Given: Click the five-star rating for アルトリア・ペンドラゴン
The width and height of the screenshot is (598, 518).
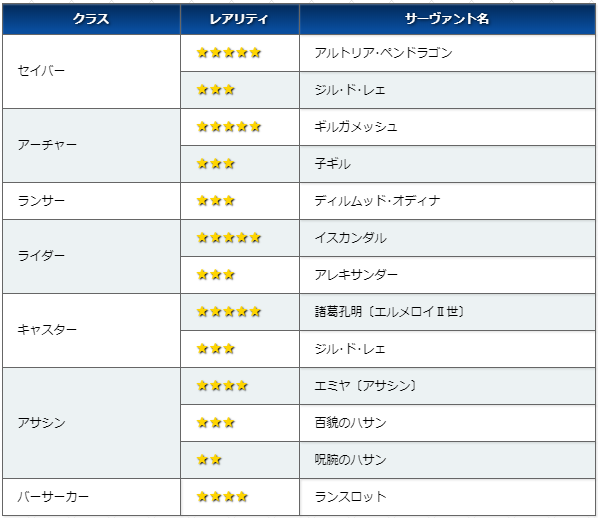Looking at the screenshot, I should point(229,53).
